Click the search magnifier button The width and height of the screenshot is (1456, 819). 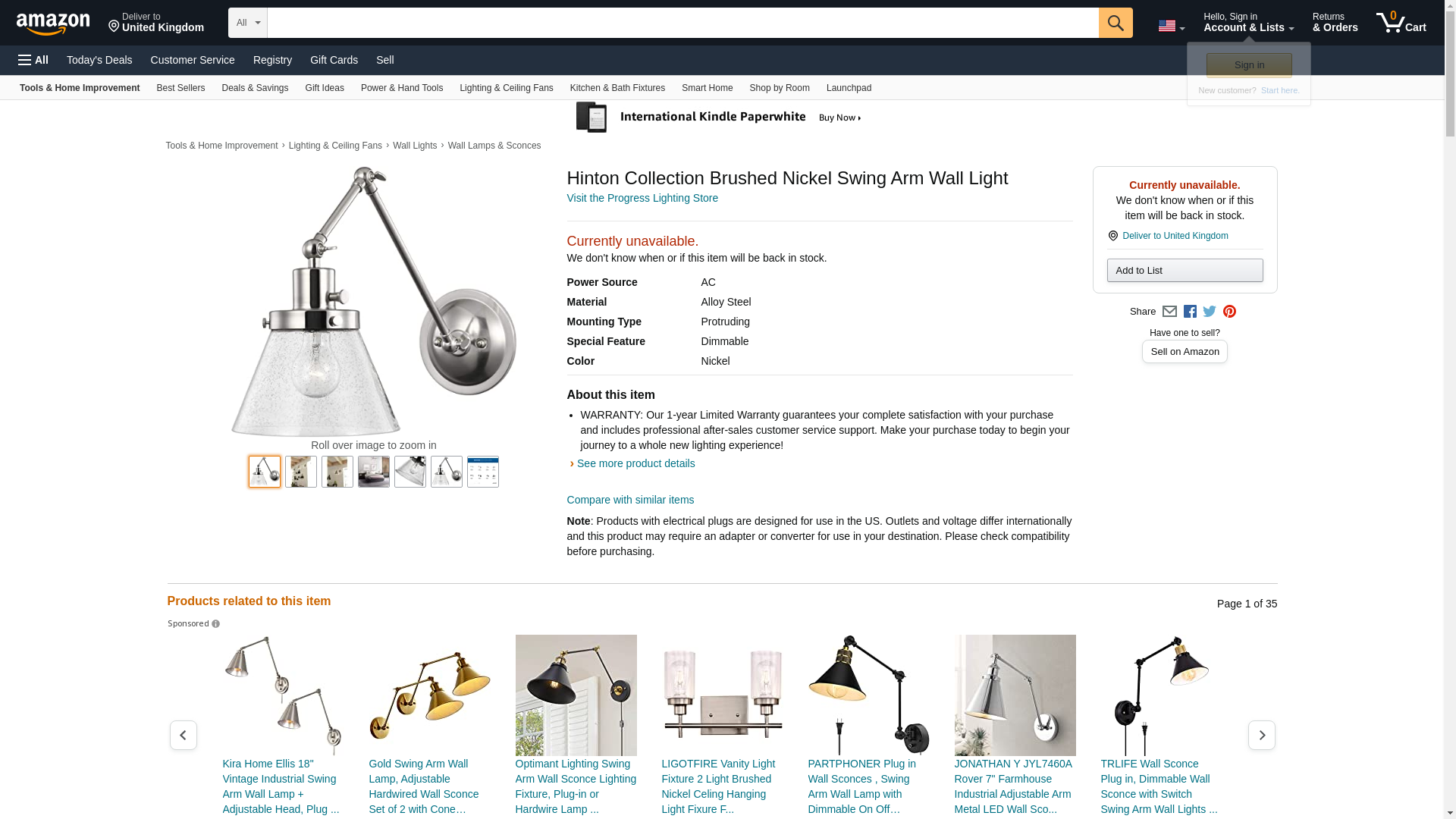1116,23
